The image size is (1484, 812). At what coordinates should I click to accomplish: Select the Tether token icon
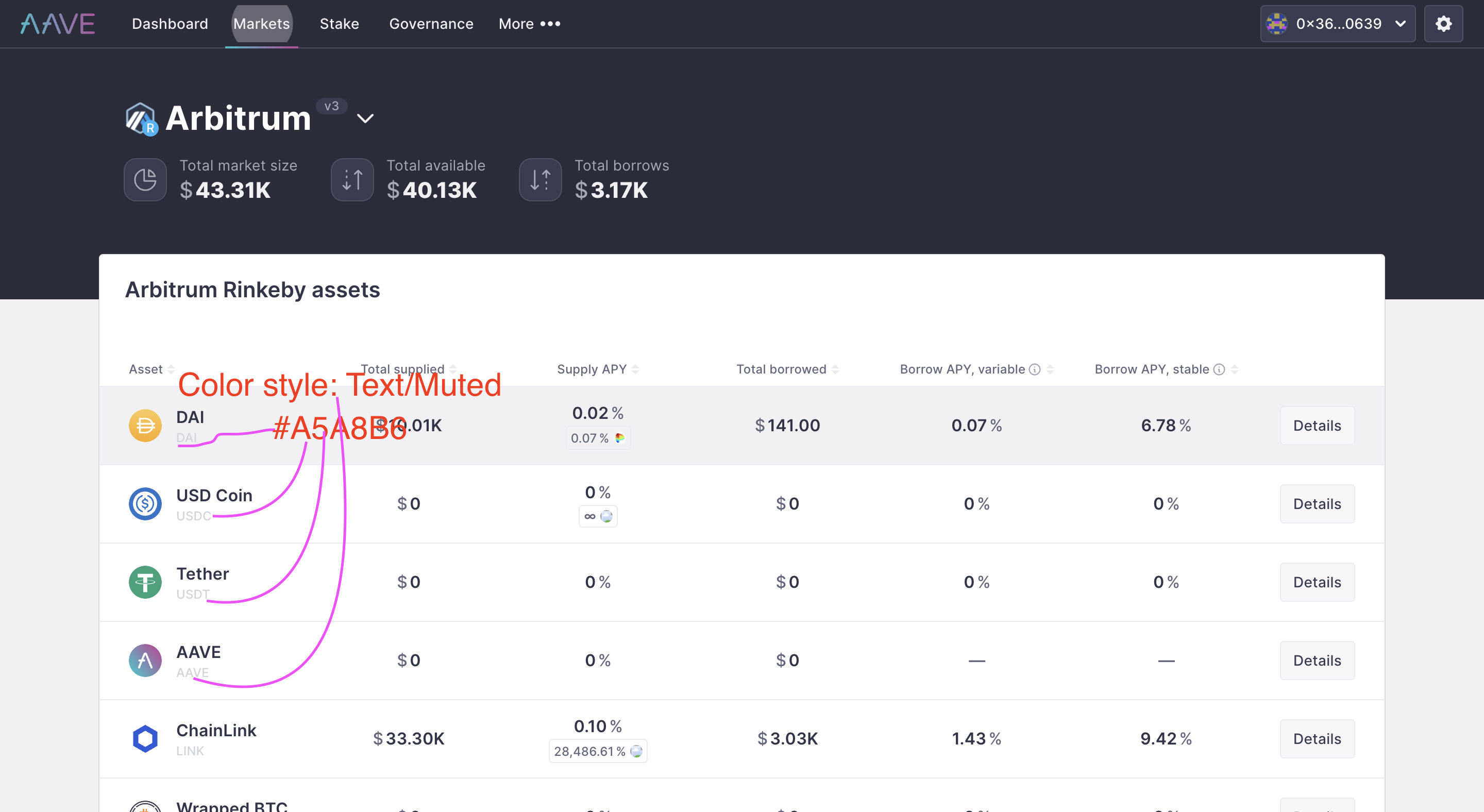[x=145, y=582]
